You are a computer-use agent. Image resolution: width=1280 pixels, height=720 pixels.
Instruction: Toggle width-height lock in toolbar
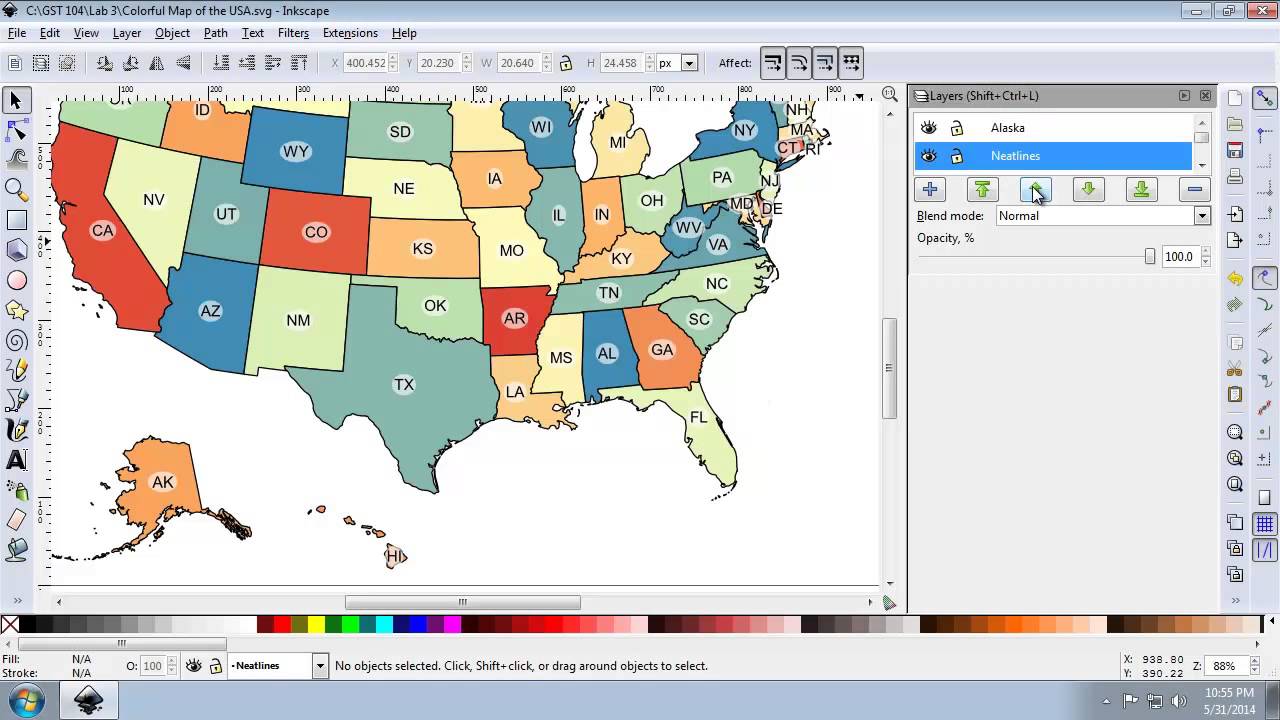[x=566, y=63]
